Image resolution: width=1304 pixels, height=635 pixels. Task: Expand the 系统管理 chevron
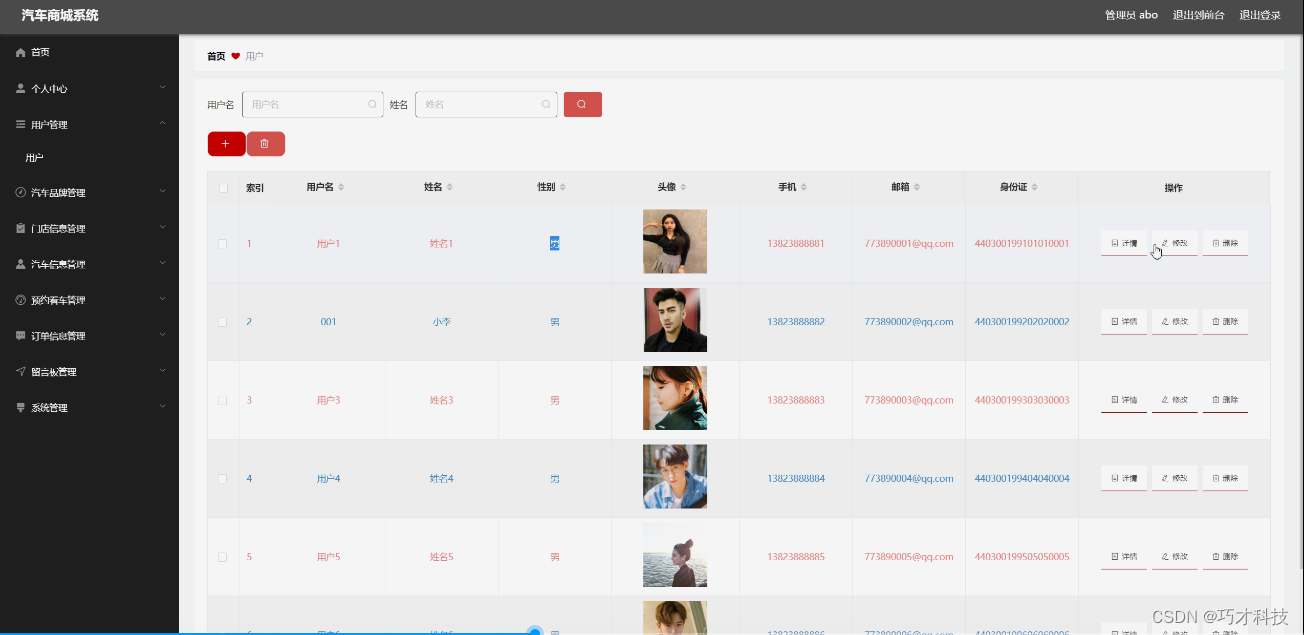pyautogui.click(x=163, y=407)
